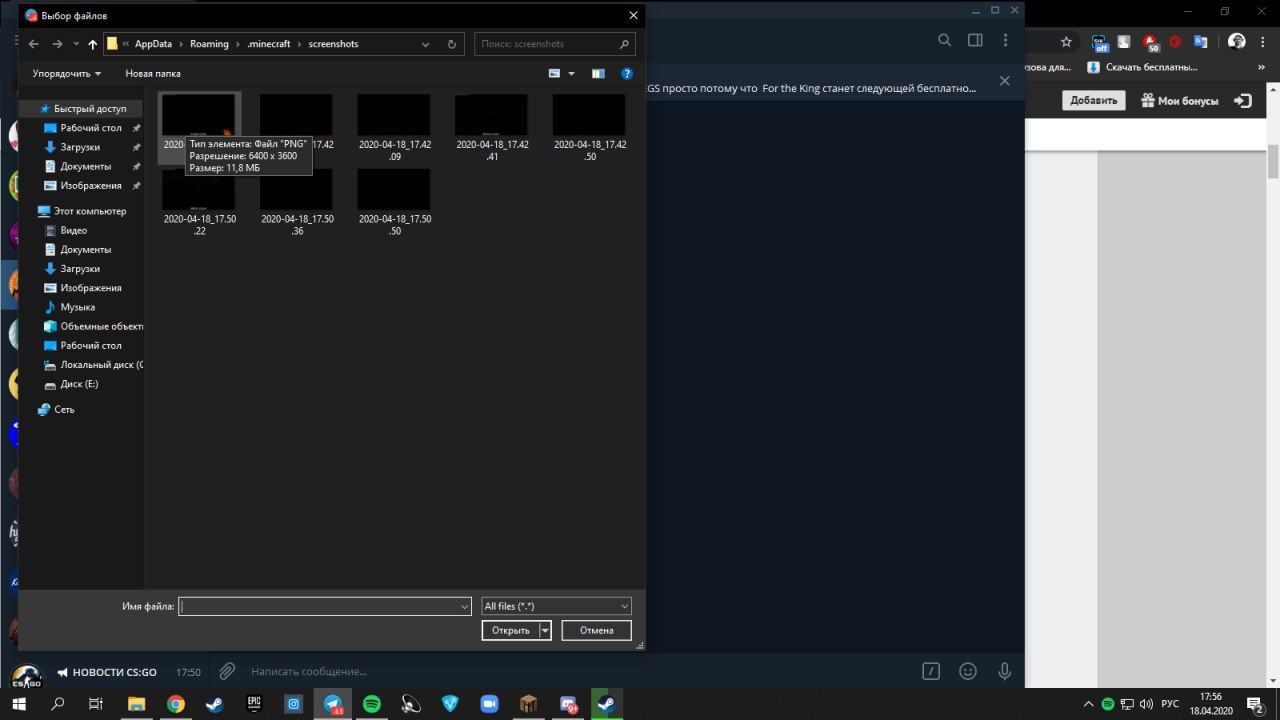The height and width of the screenshot is (720, 1280).
Task: Click Roaming in the address path
Action: pos(210,44)
